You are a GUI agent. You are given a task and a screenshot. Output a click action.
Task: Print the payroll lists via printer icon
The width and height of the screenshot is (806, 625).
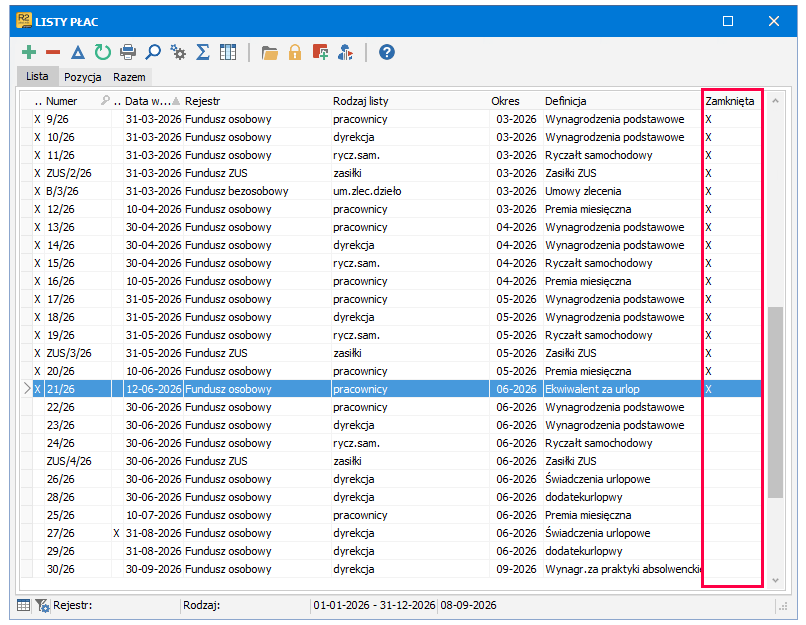[x=128, y=52]
